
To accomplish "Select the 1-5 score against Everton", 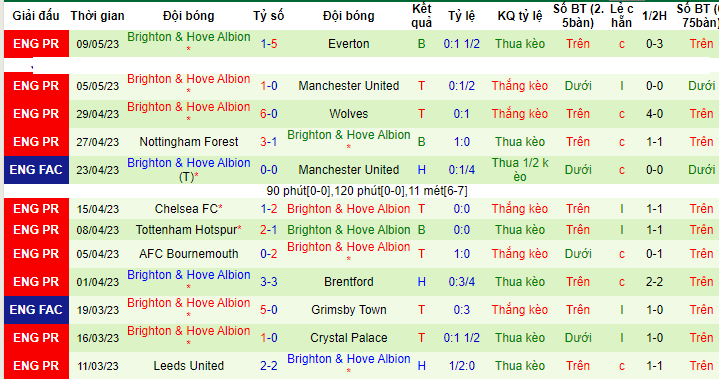I will click(269, 44).
